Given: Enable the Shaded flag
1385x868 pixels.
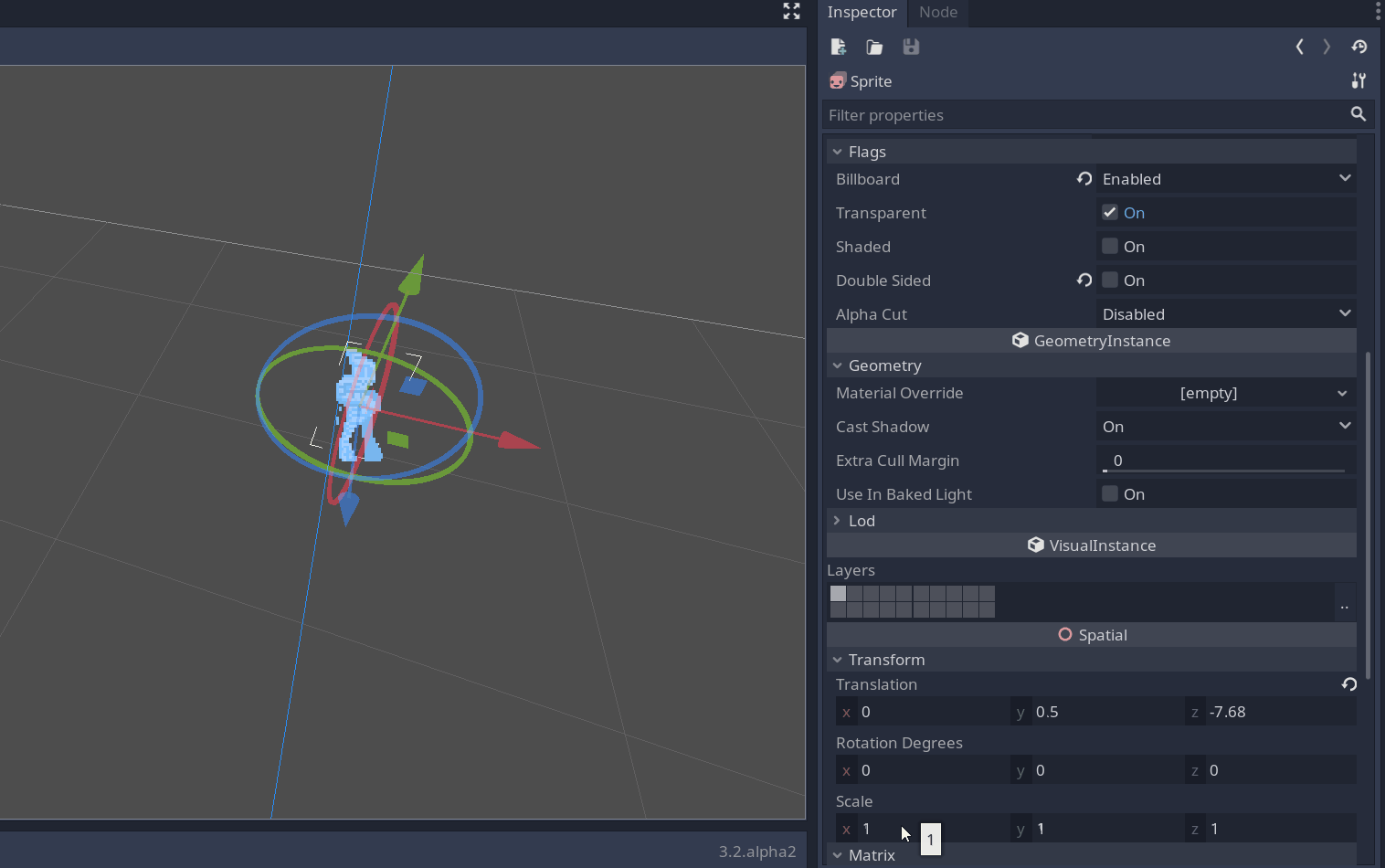Looking at the screenshot, I should 1109,246.
